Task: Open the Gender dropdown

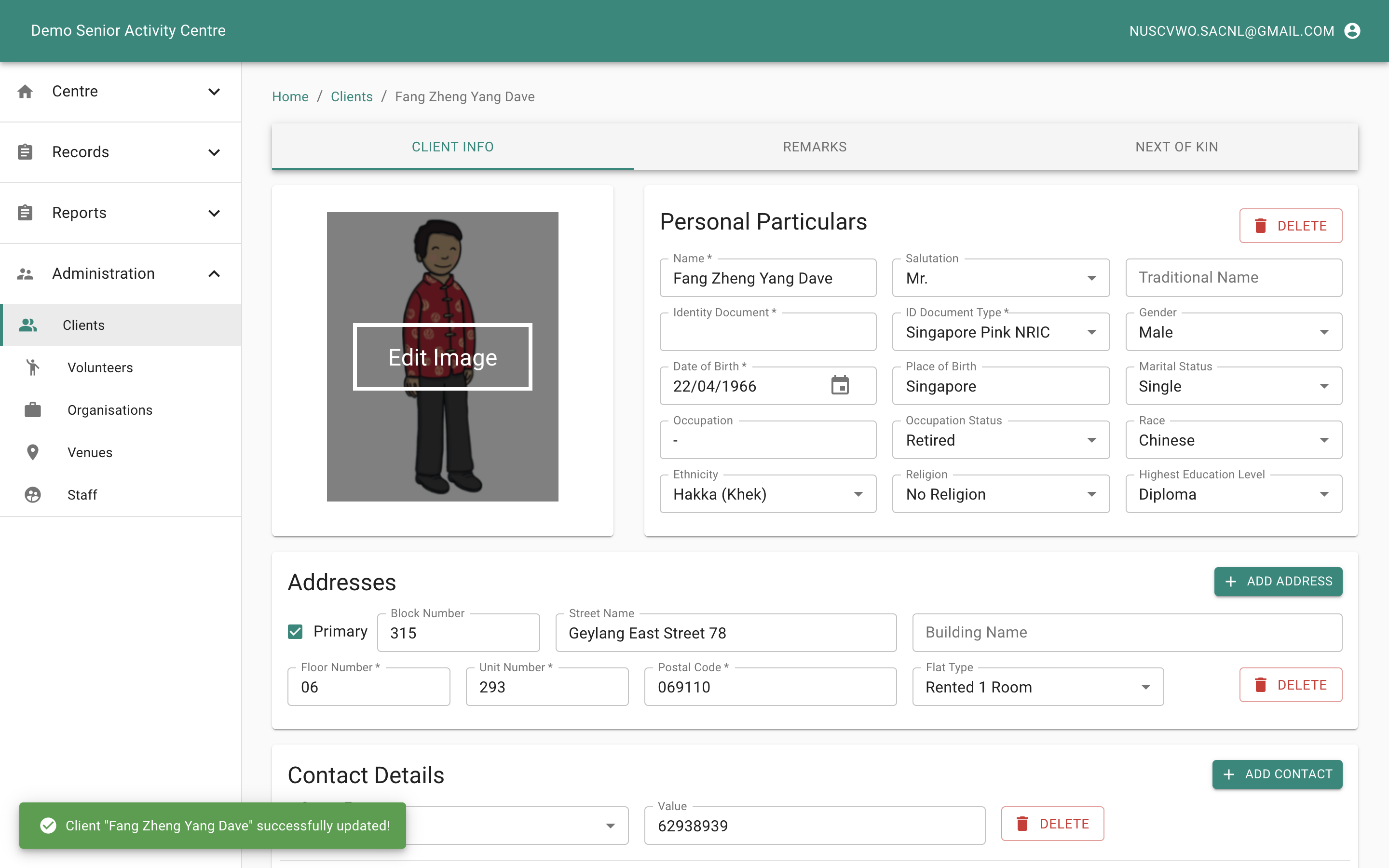Action: [x=1234, y=332]
